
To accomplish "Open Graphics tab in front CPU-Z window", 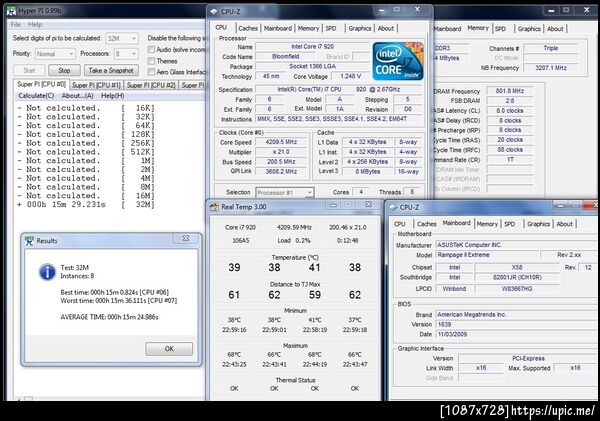I will (360, 28).
